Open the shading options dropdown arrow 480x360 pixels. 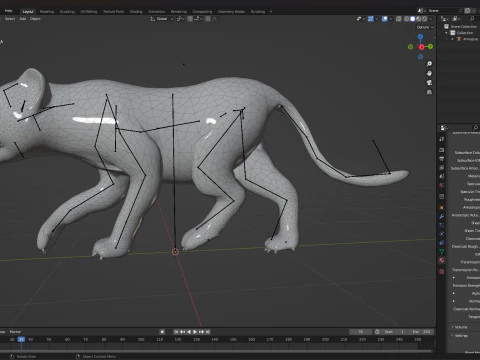coord(430,19)
